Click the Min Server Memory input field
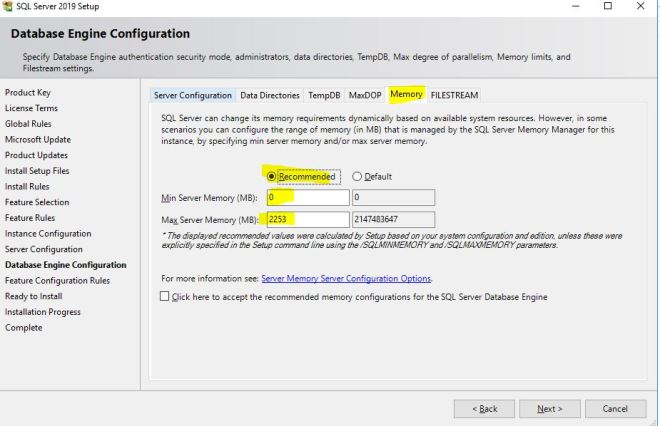 pos(306,198)
